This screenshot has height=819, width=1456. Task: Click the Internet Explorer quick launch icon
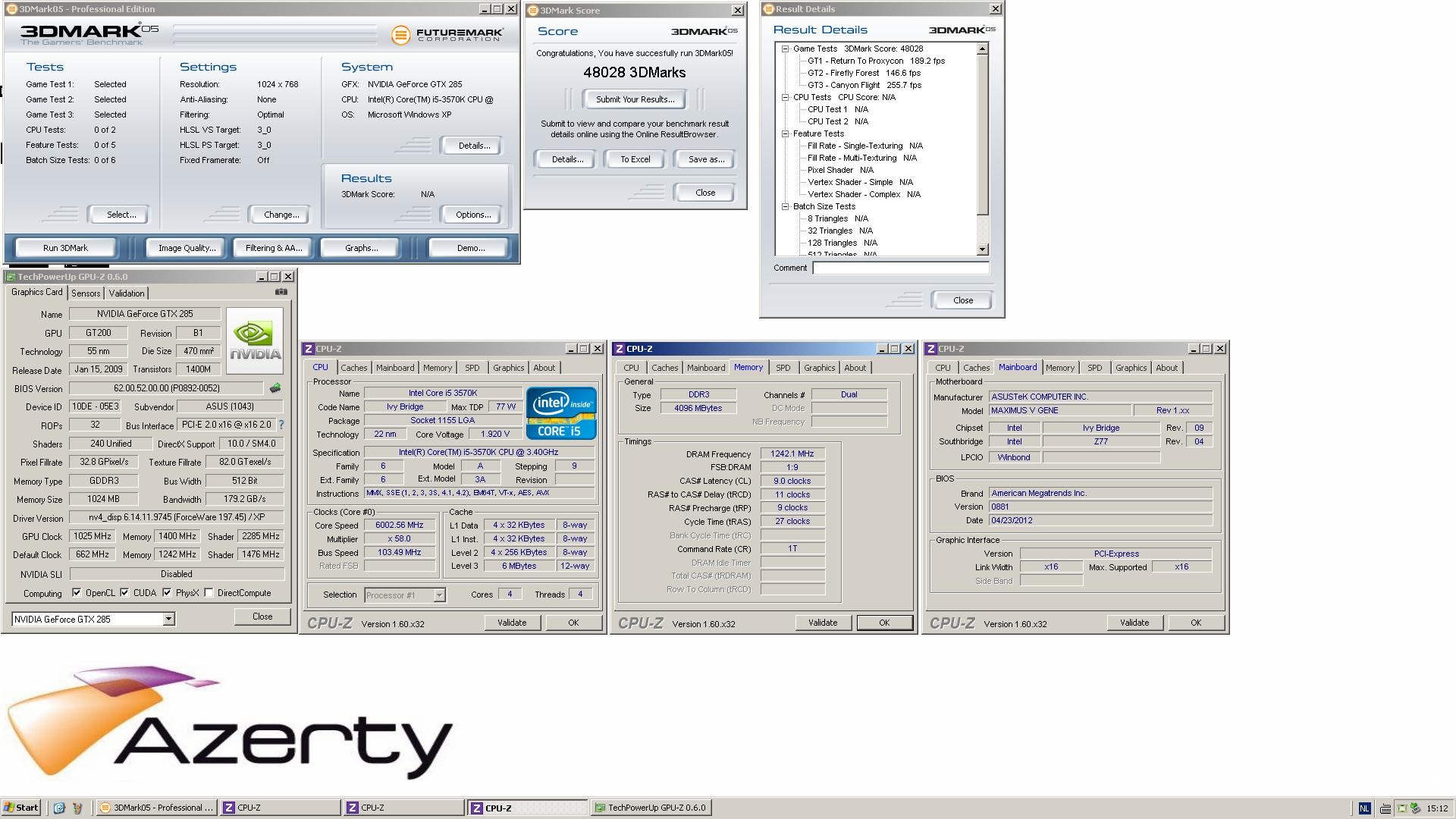(59, 808)
